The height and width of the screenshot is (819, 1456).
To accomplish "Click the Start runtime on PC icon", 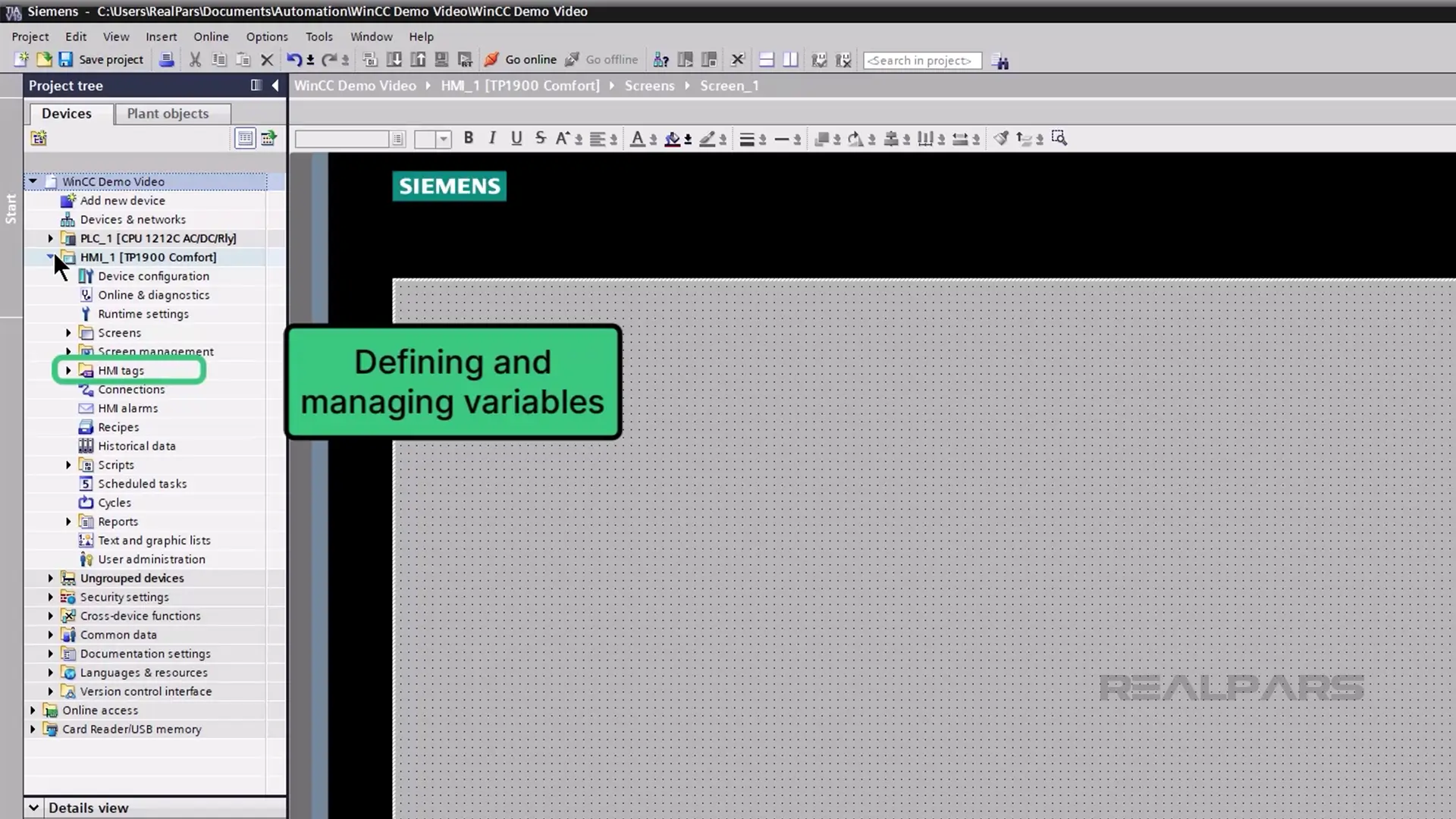I will 465,60.
